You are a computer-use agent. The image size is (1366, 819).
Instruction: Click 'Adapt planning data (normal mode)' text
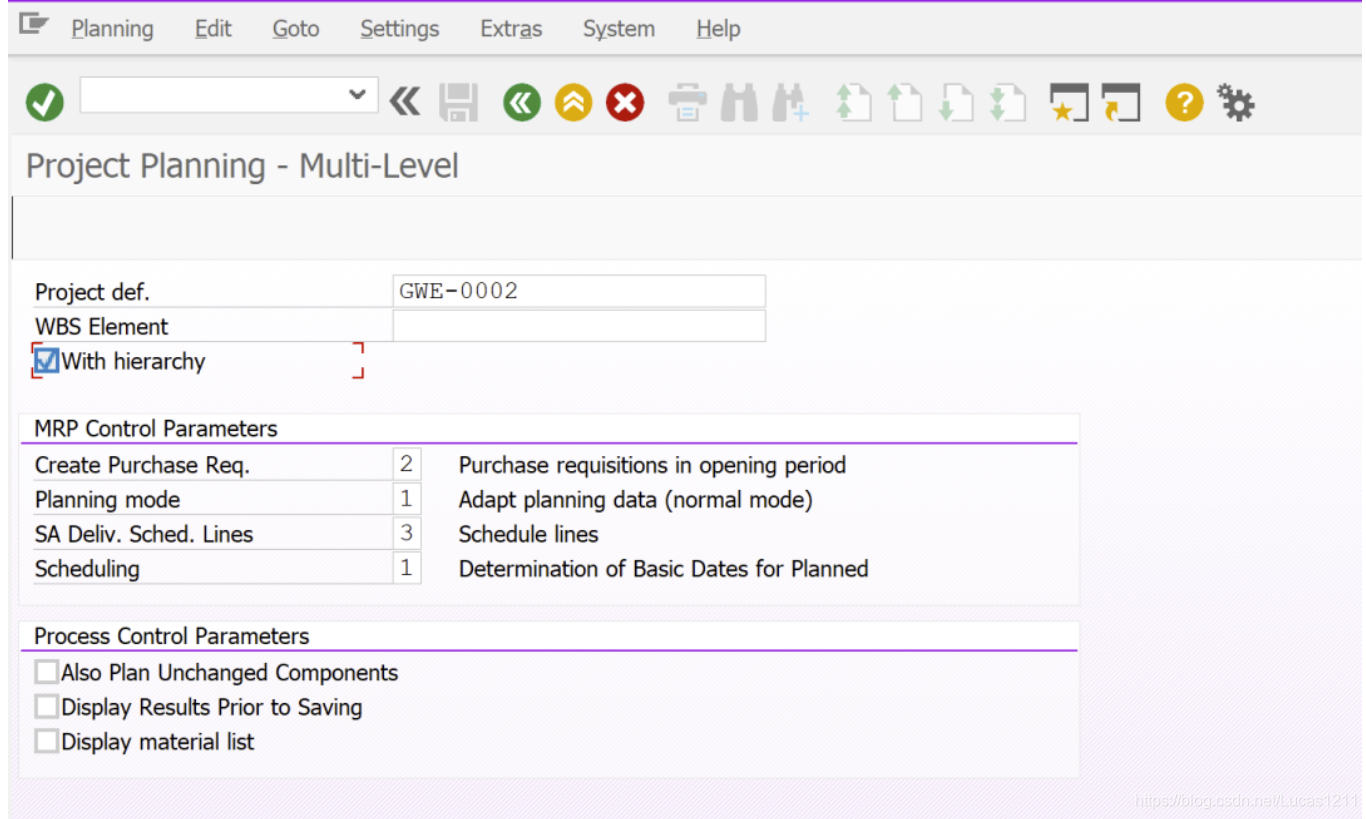click(x=635, y=499)
